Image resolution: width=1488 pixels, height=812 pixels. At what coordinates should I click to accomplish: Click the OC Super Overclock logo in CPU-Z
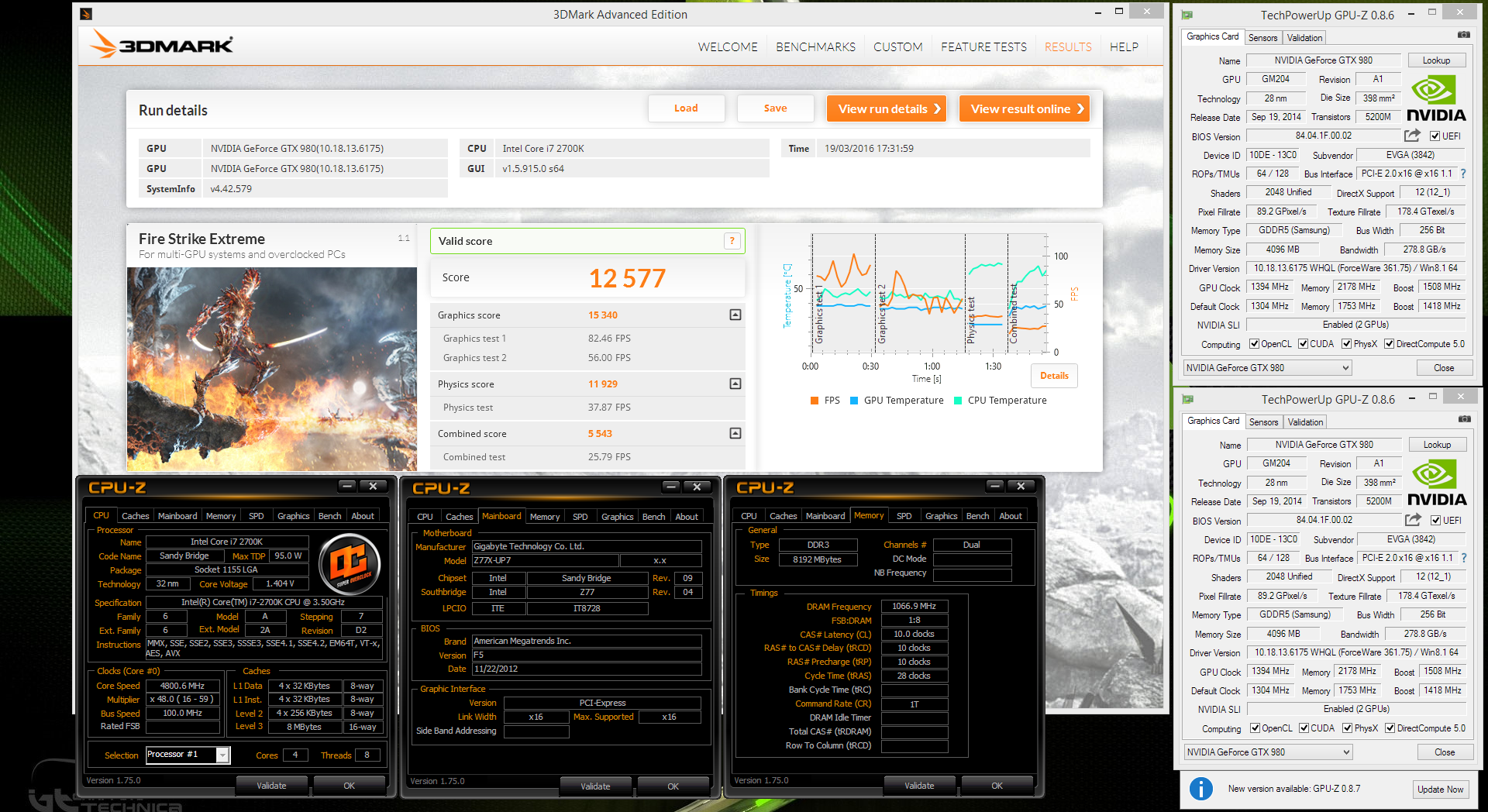pyautogui.click(x=350, y=563)
